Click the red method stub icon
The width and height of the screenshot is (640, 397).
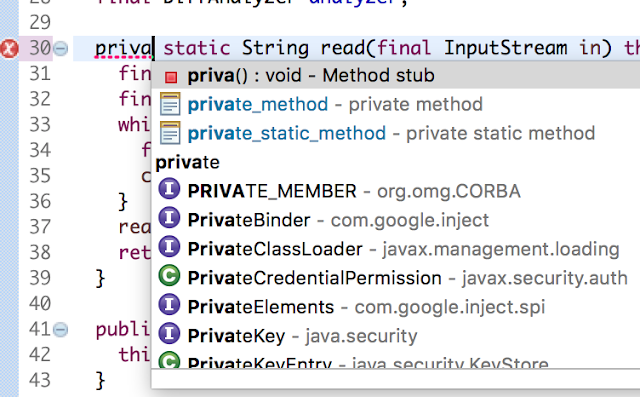[x=171, y=77]
